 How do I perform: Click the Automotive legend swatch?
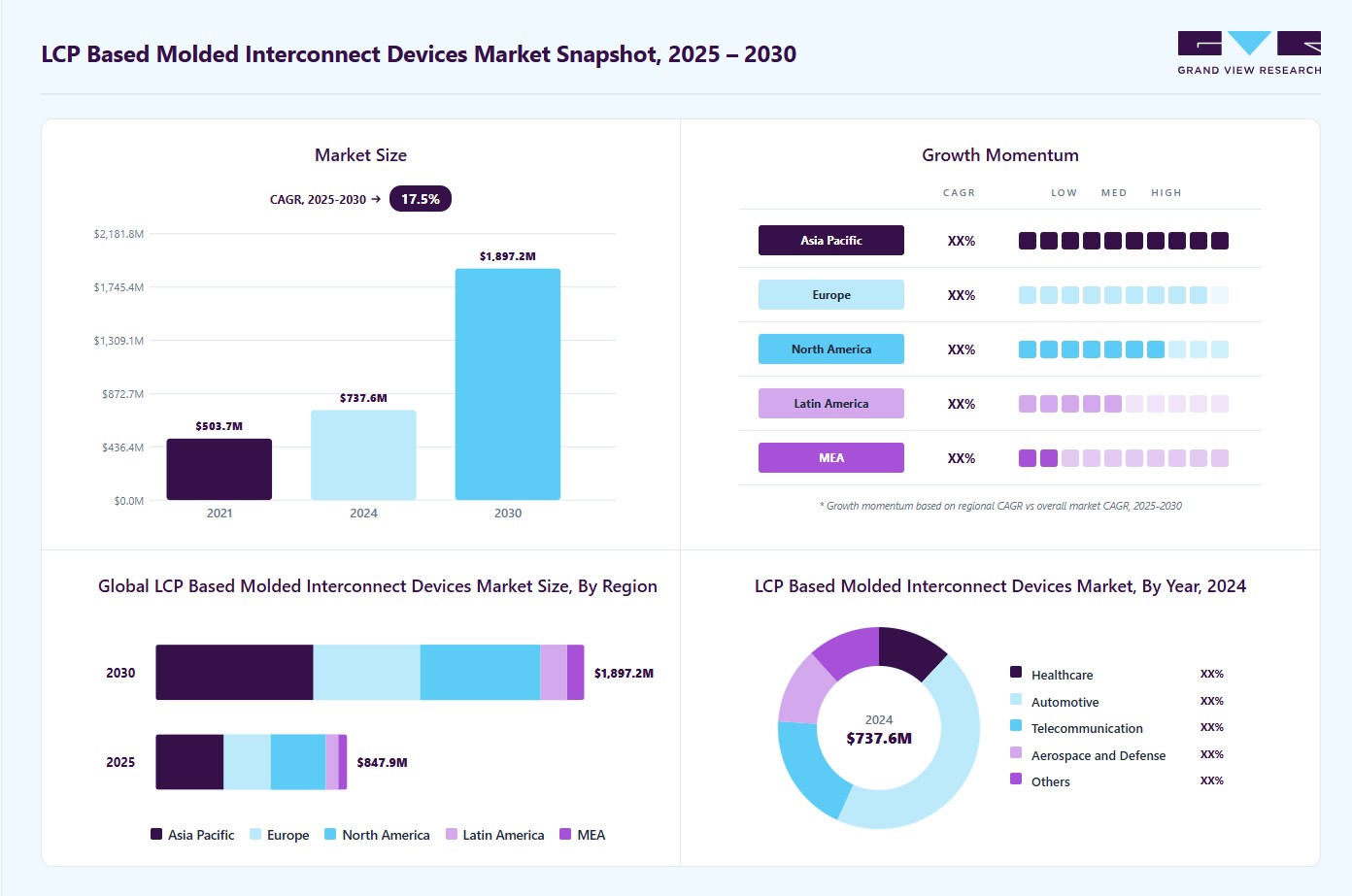click(x=1016, y=699)
